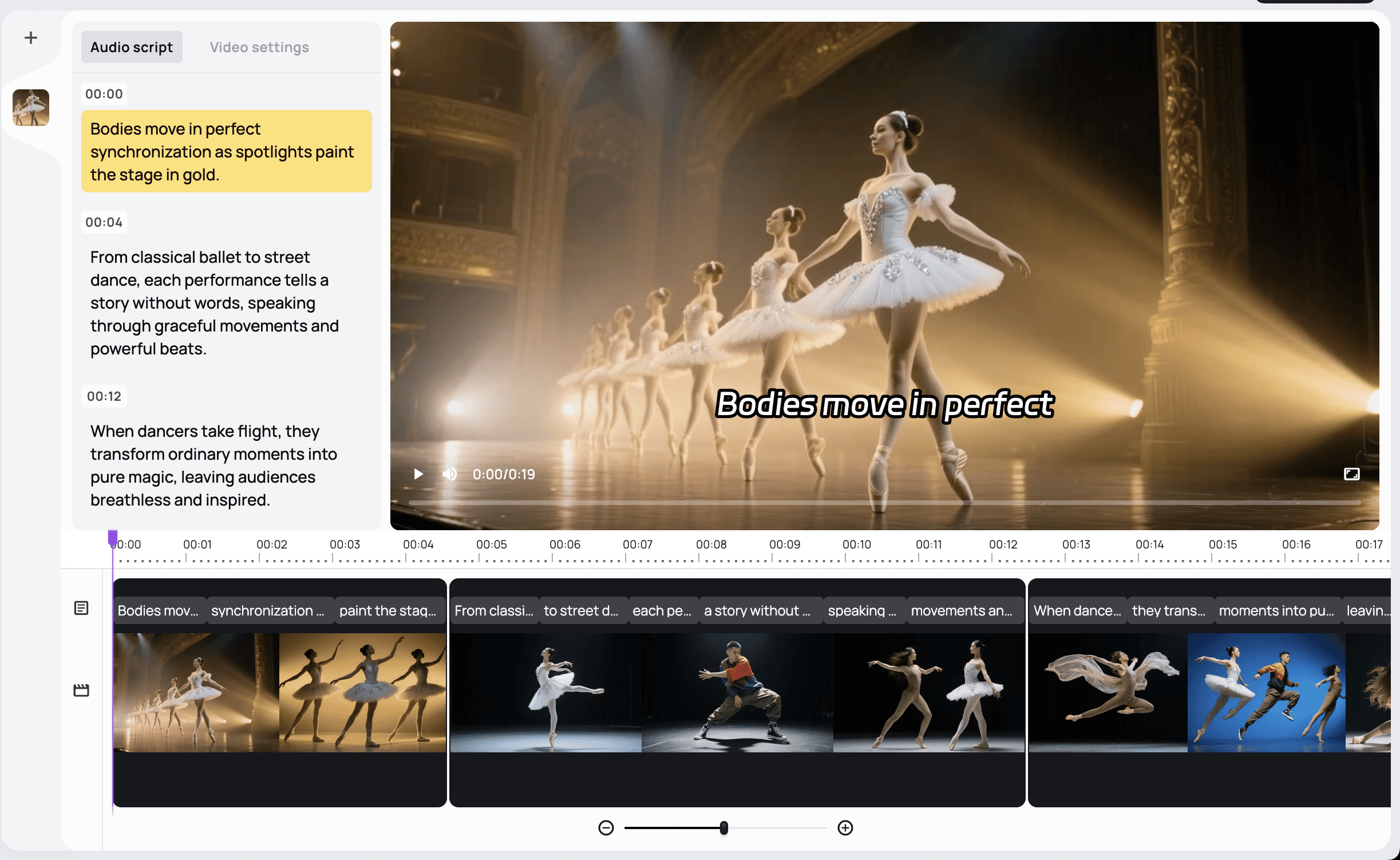Click the plus icon to add scene
1400x860 pixels.
coord(31,38)
